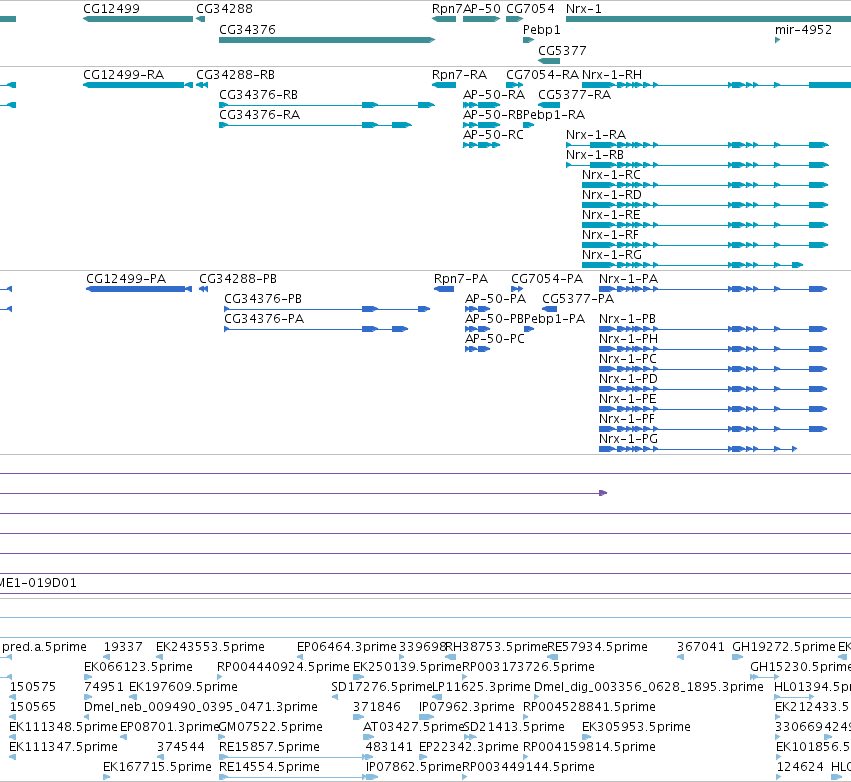Click protein AP-50-PC
The image size is (851, 782).
point(478,349)
